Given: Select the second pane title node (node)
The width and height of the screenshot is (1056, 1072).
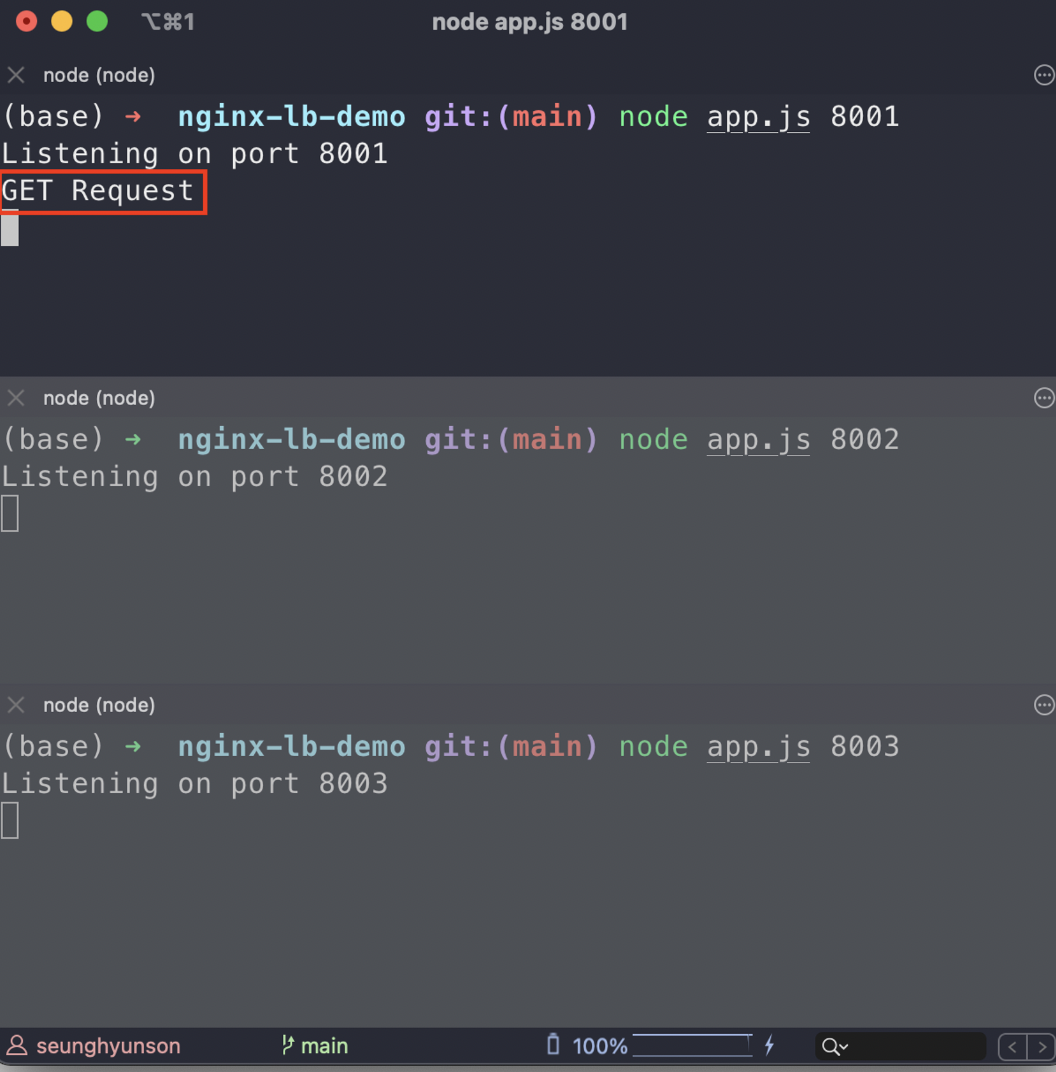Looking at the screenshot, I should tap(99, 398).
